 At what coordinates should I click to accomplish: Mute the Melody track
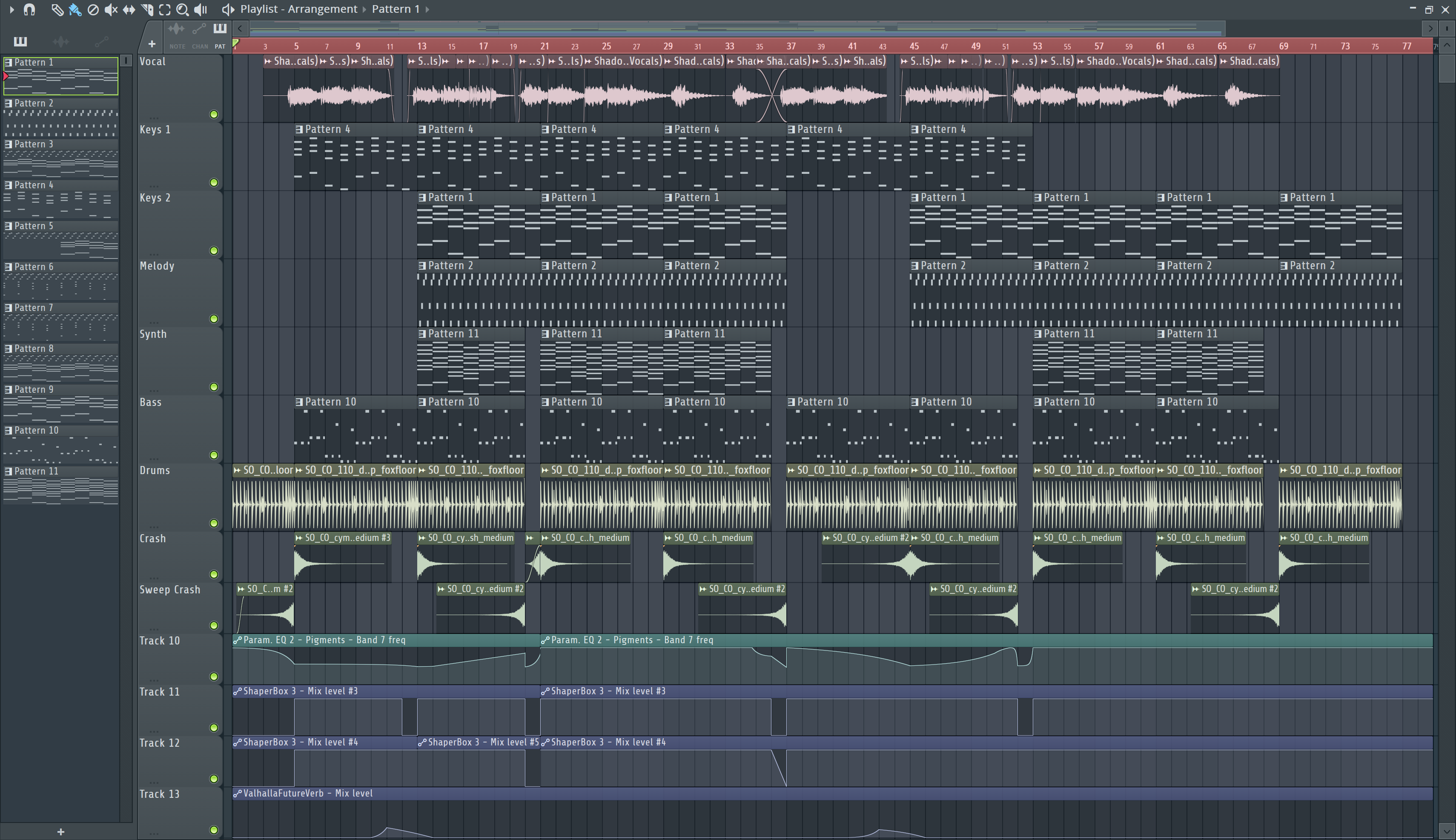(x=214, y=319)
